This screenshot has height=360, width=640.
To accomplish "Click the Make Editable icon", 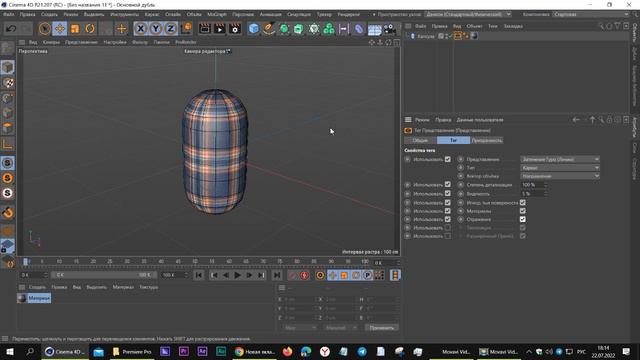I will pyautogui.click(x=7, y=48).
